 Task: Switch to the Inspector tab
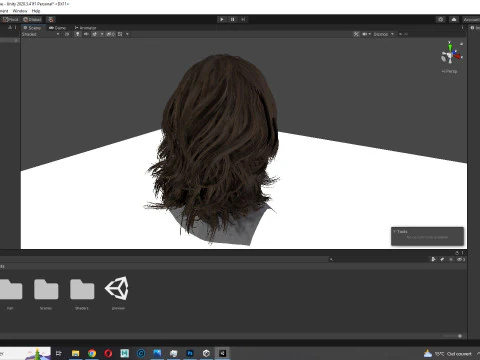click(475, 28)
